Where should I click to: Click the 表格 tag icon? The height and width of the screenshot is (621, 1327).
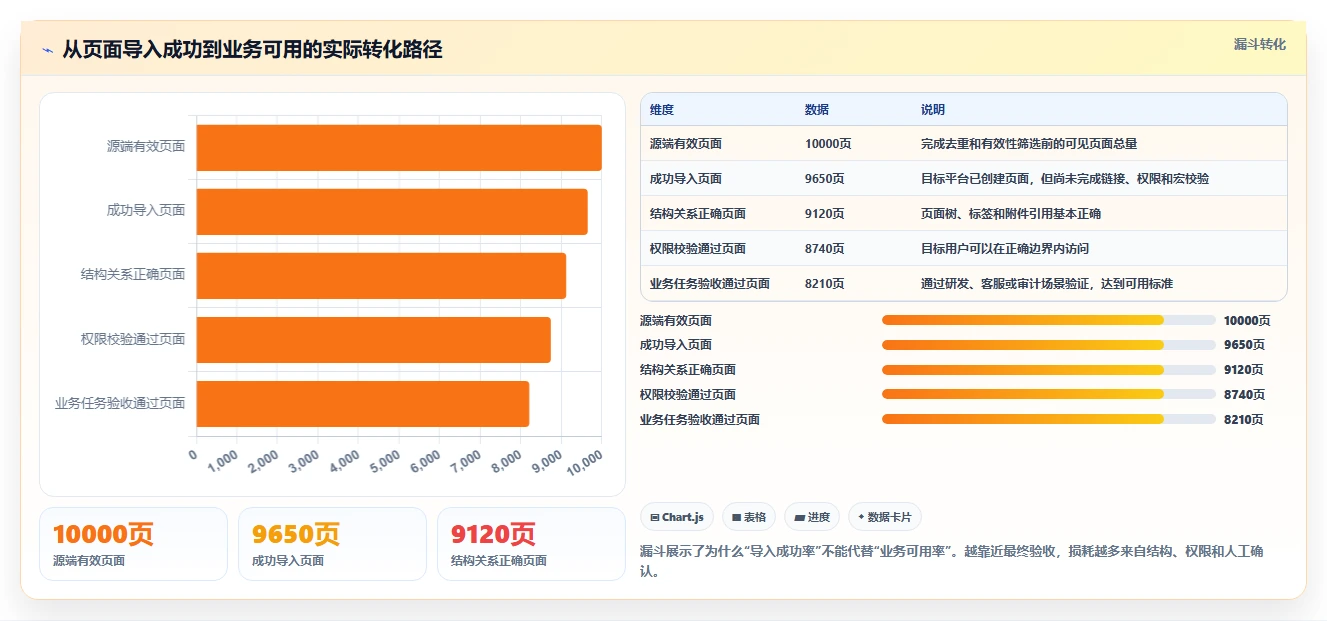[x=736, y=517]
